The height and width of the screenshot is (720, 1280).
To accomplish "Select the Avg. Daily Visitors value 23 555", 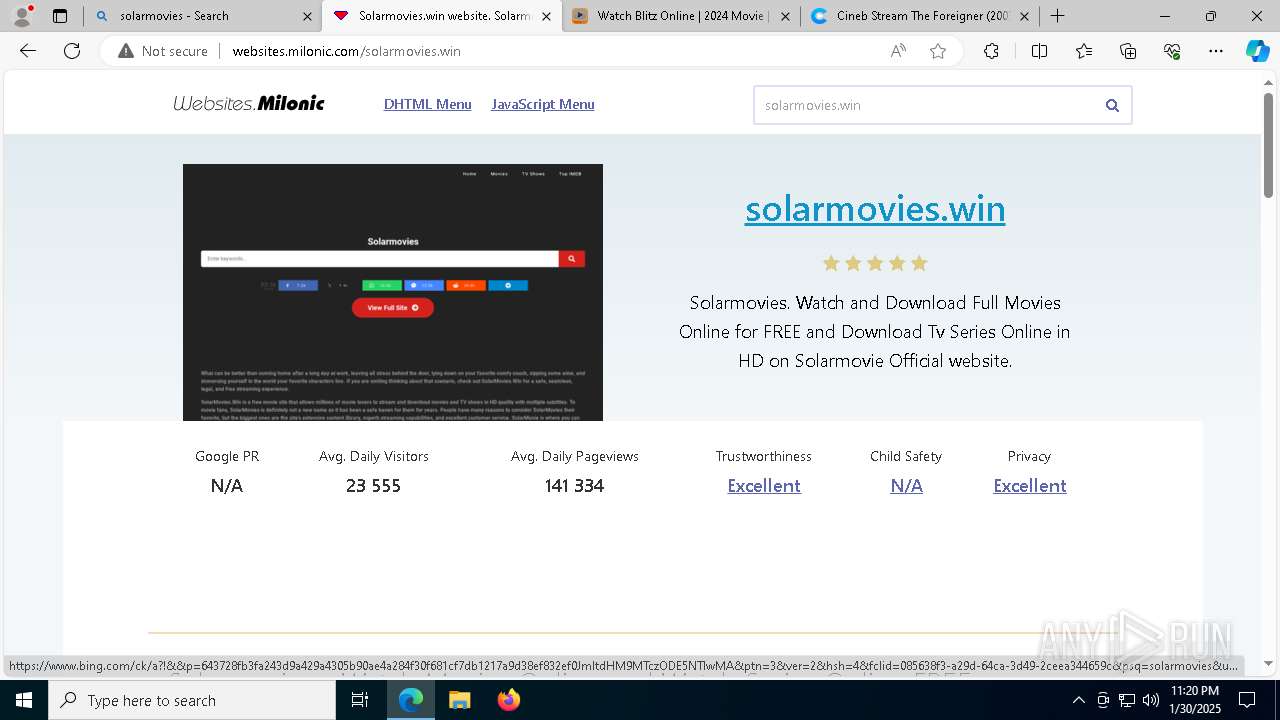I will tap(373, 486).
